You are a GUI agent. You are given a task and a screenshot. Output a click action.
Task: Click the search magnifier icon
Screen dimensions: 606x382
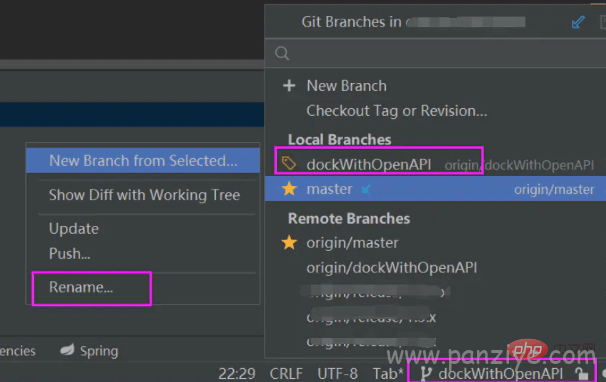282,53
